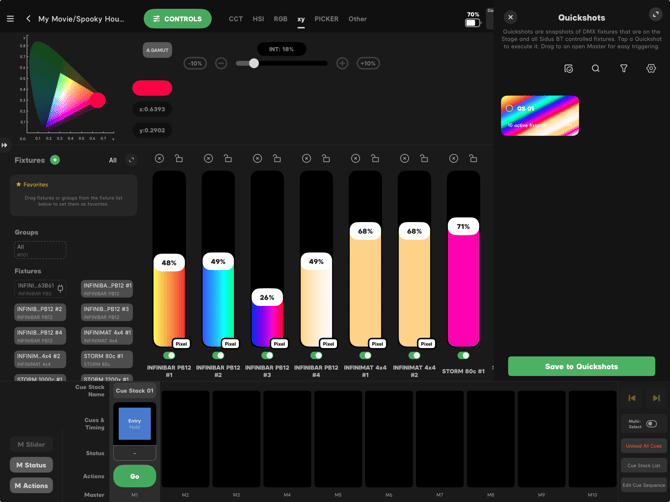Open the hamburger main menu
Viewport: 670px width, 502px height.
(x=10, y=19)
